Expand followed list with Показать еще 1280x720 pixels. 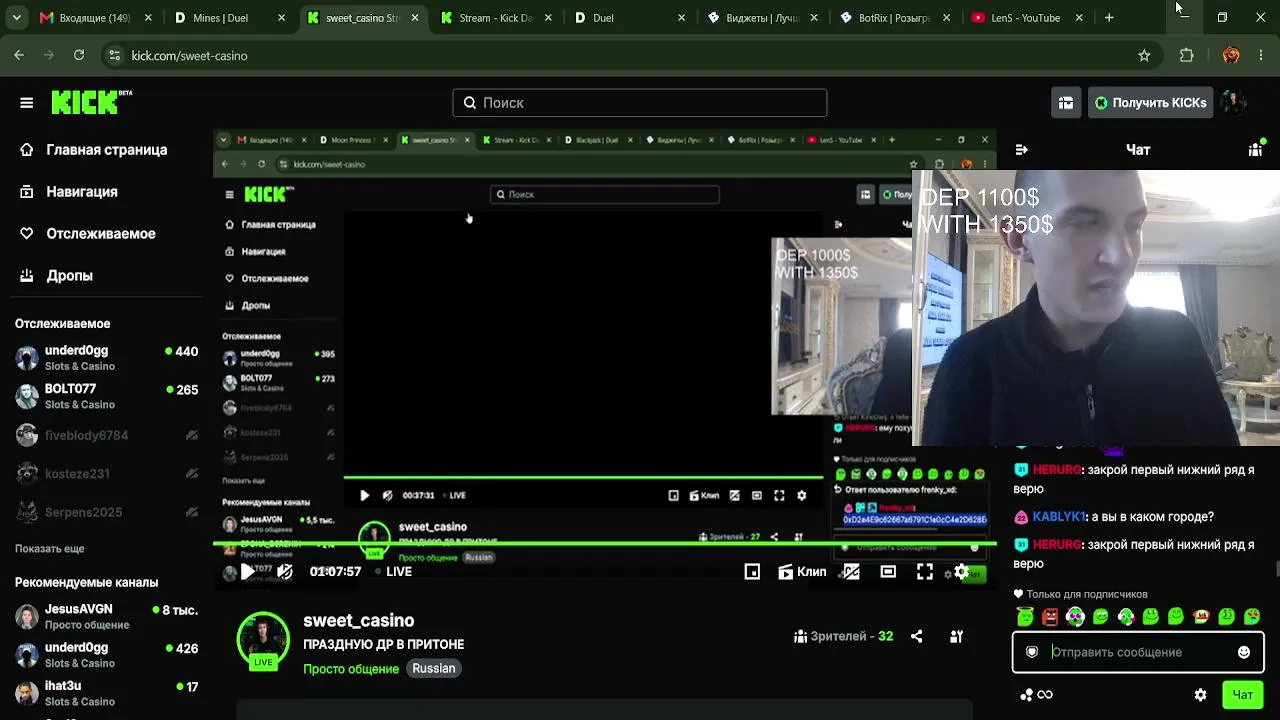click(x=49, y=549)
